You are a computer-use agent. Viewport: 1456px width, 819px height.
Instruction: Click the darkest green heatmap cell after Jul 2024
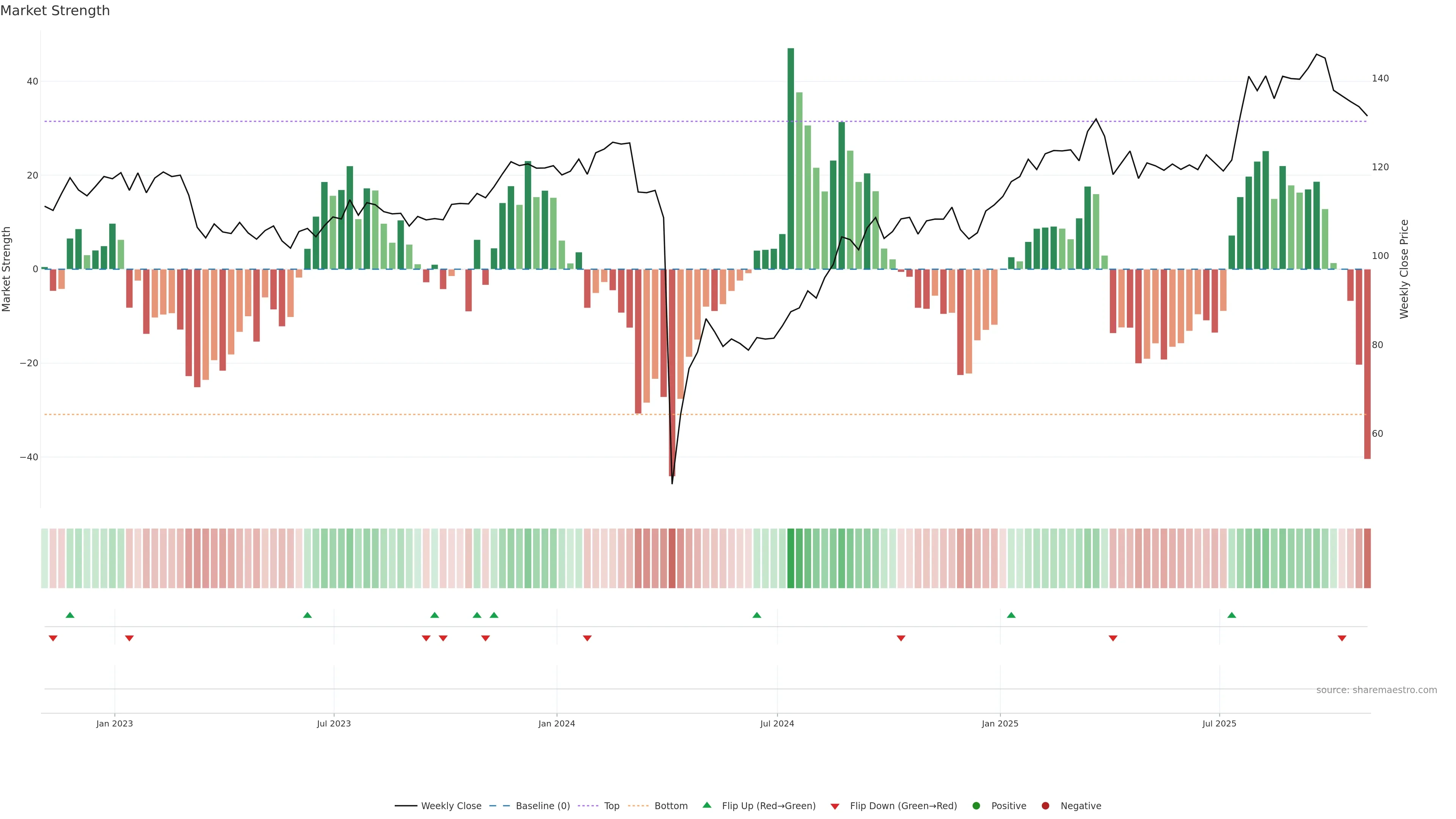click(791, 559)
